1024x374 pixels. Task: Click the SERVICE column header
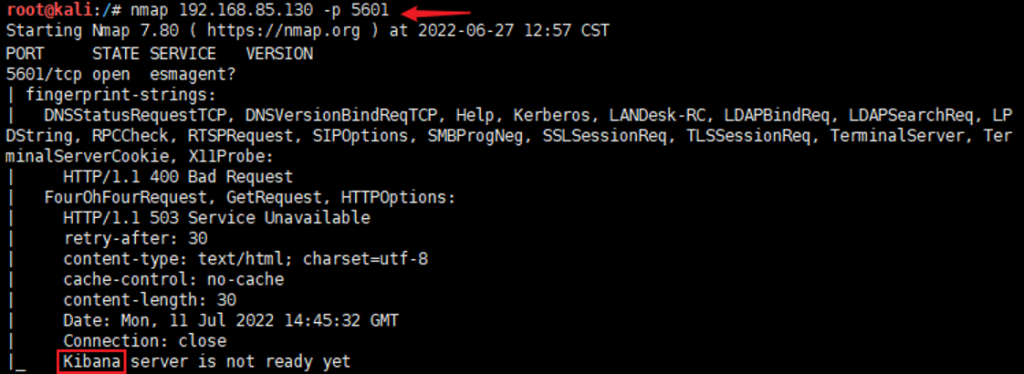coord(183,54)
